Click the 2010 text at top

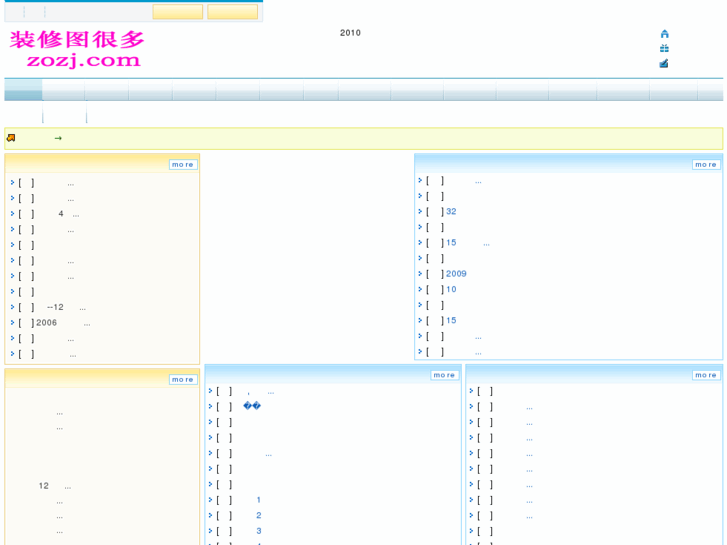(x=350, y=33)
